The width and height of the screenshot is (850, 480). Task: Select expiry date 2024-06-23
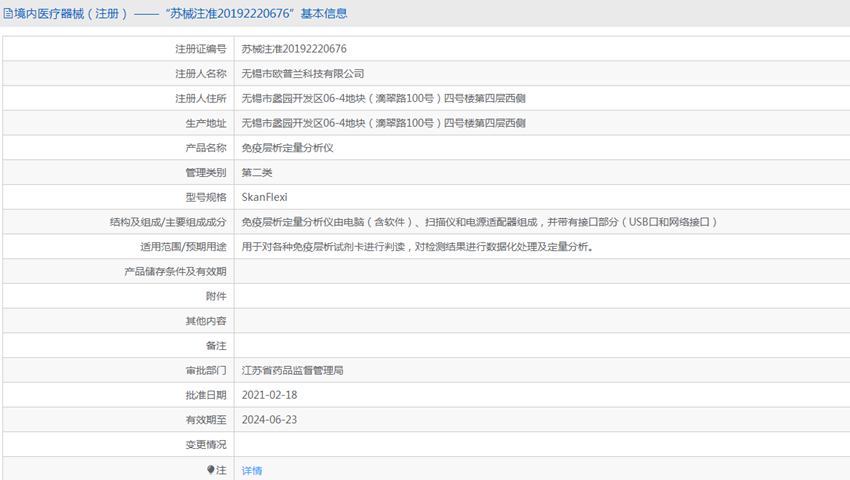click(x=269, y=420)
